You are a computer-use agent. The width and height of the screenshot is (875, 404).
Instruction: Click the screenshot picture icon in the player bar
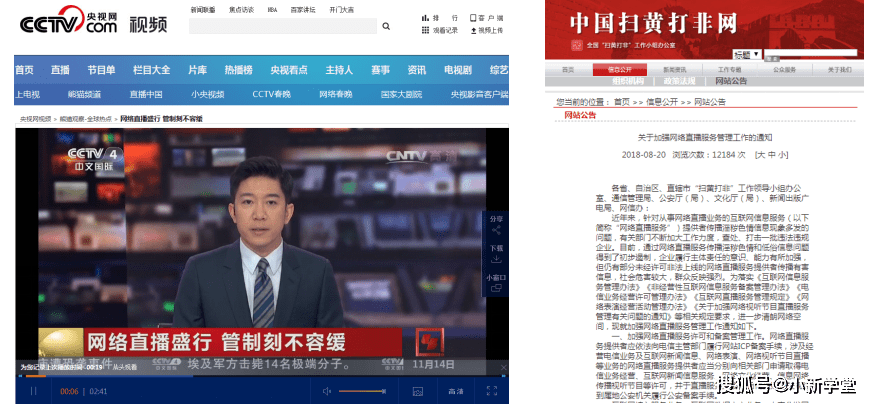tap(417, 391)
